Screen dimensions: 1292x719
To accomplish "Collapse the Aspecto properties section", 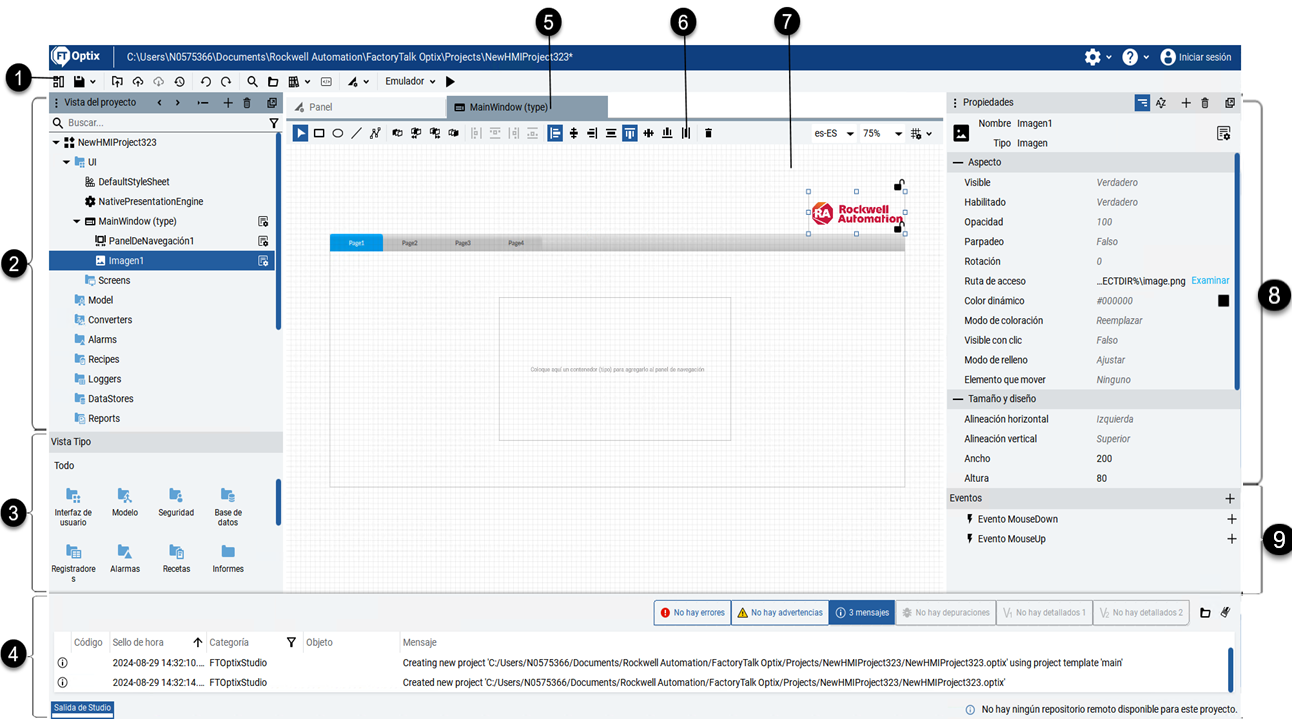I will point(958,162).
